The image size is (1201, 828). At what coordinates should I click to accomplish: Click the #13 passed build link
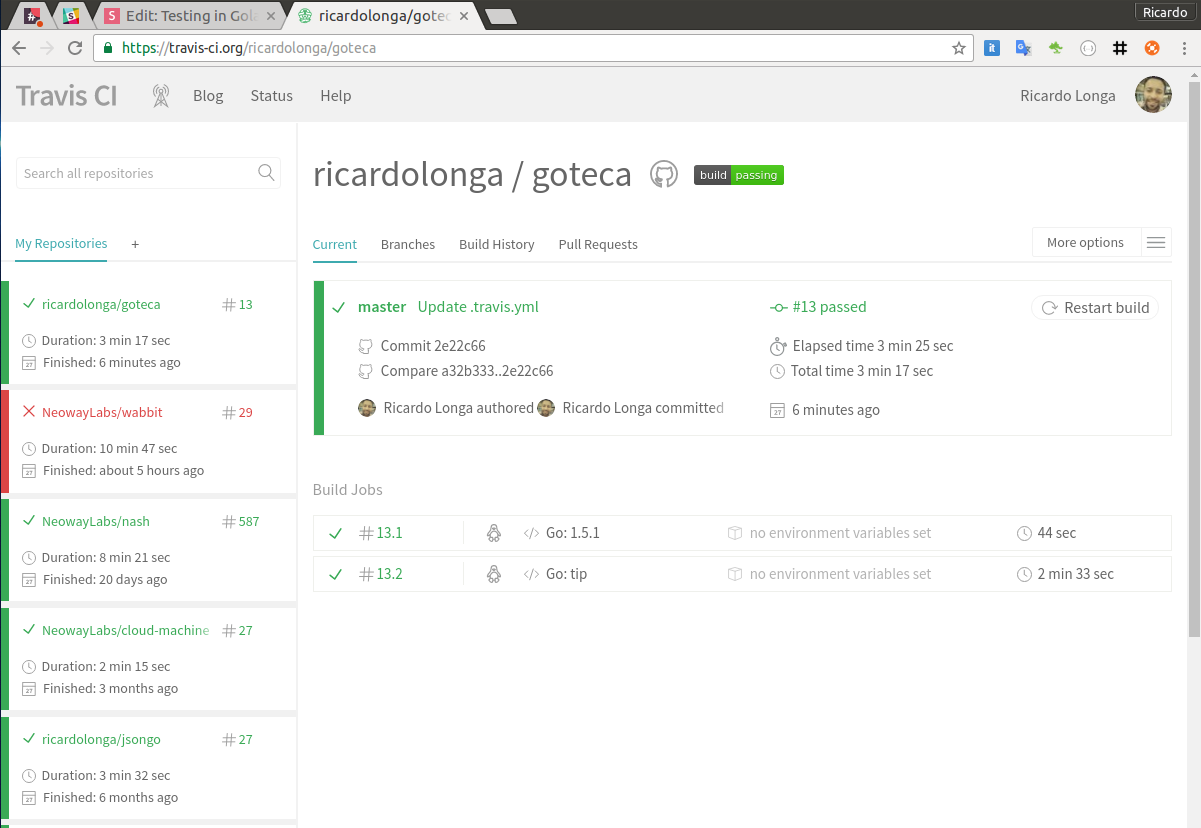[829, 307]
